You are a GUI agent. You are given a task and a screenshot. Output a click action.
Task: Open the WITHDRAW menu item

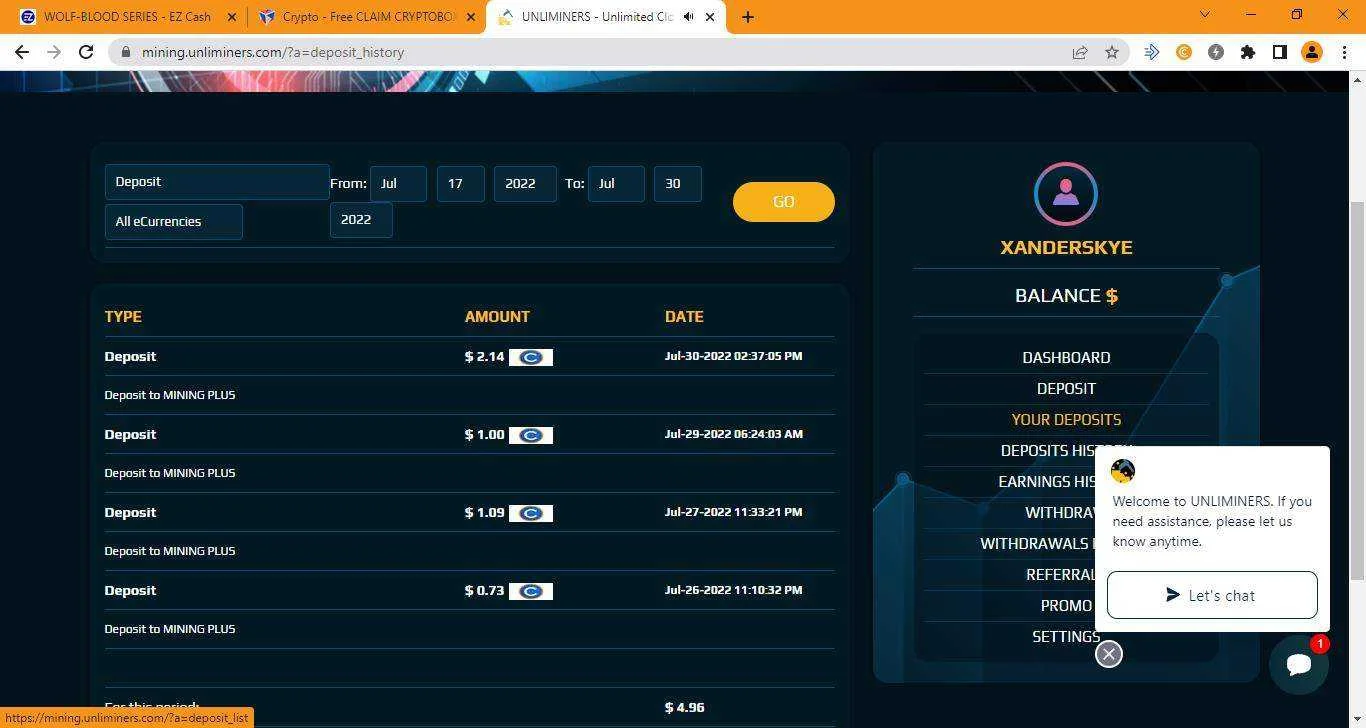click(x=1060, y=513)
